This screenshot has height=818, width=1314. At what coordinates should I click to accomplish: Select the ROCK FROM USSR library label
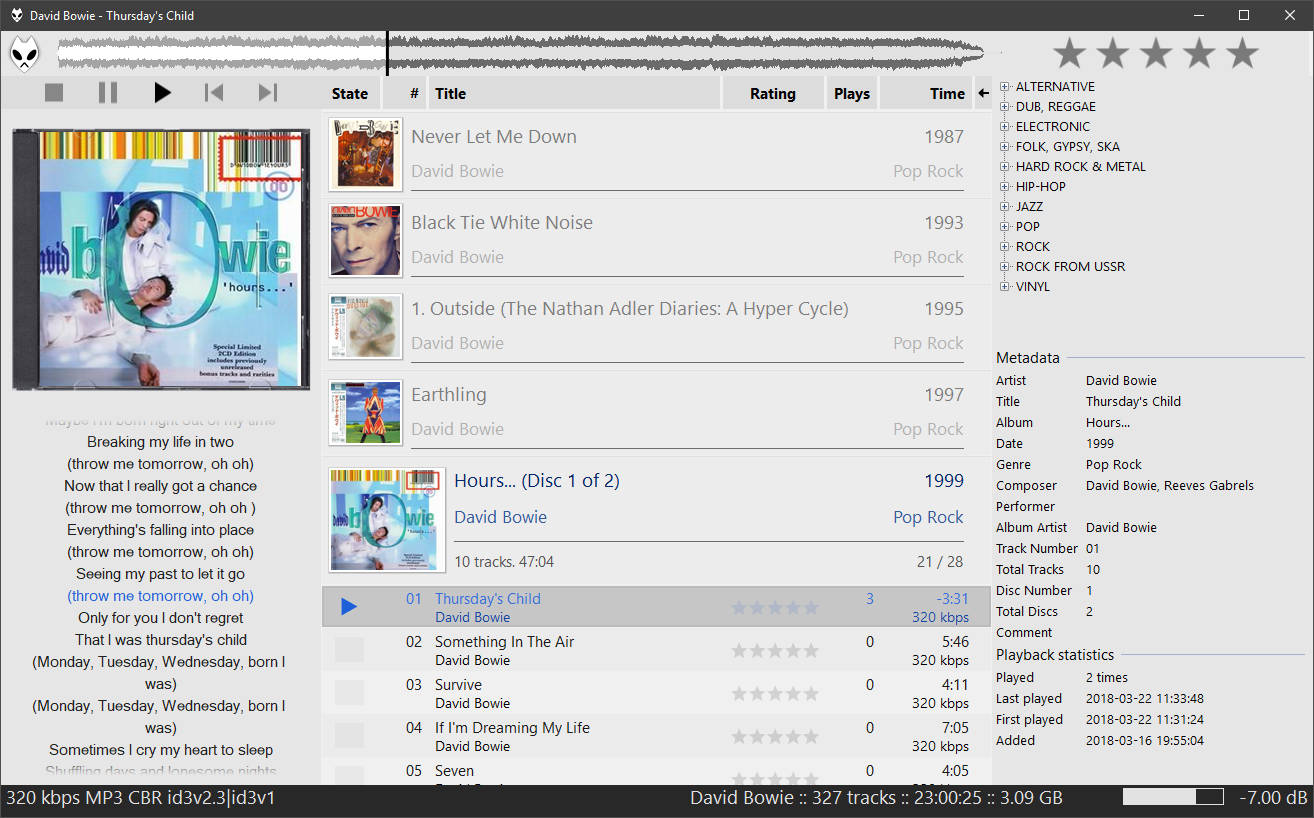1070,267
